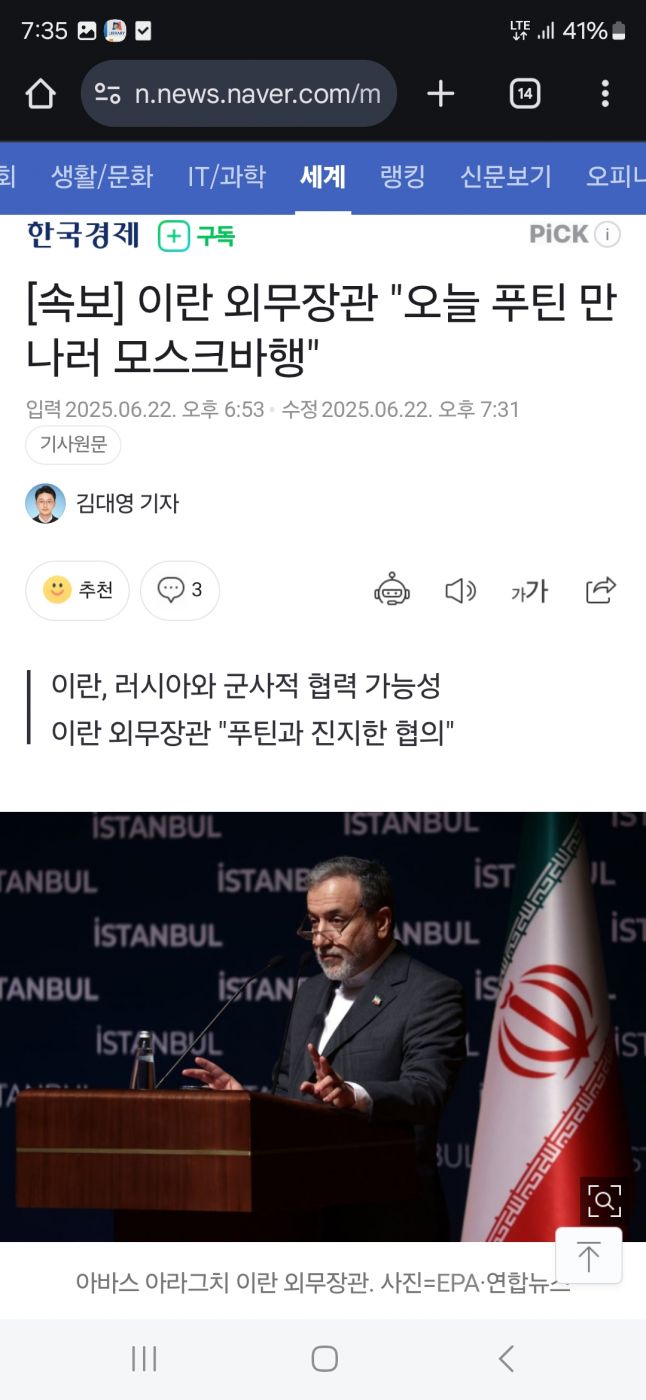646x1400 pixels.
Task: Open the 랭킹 tab
Action: [x=403, y=177]
